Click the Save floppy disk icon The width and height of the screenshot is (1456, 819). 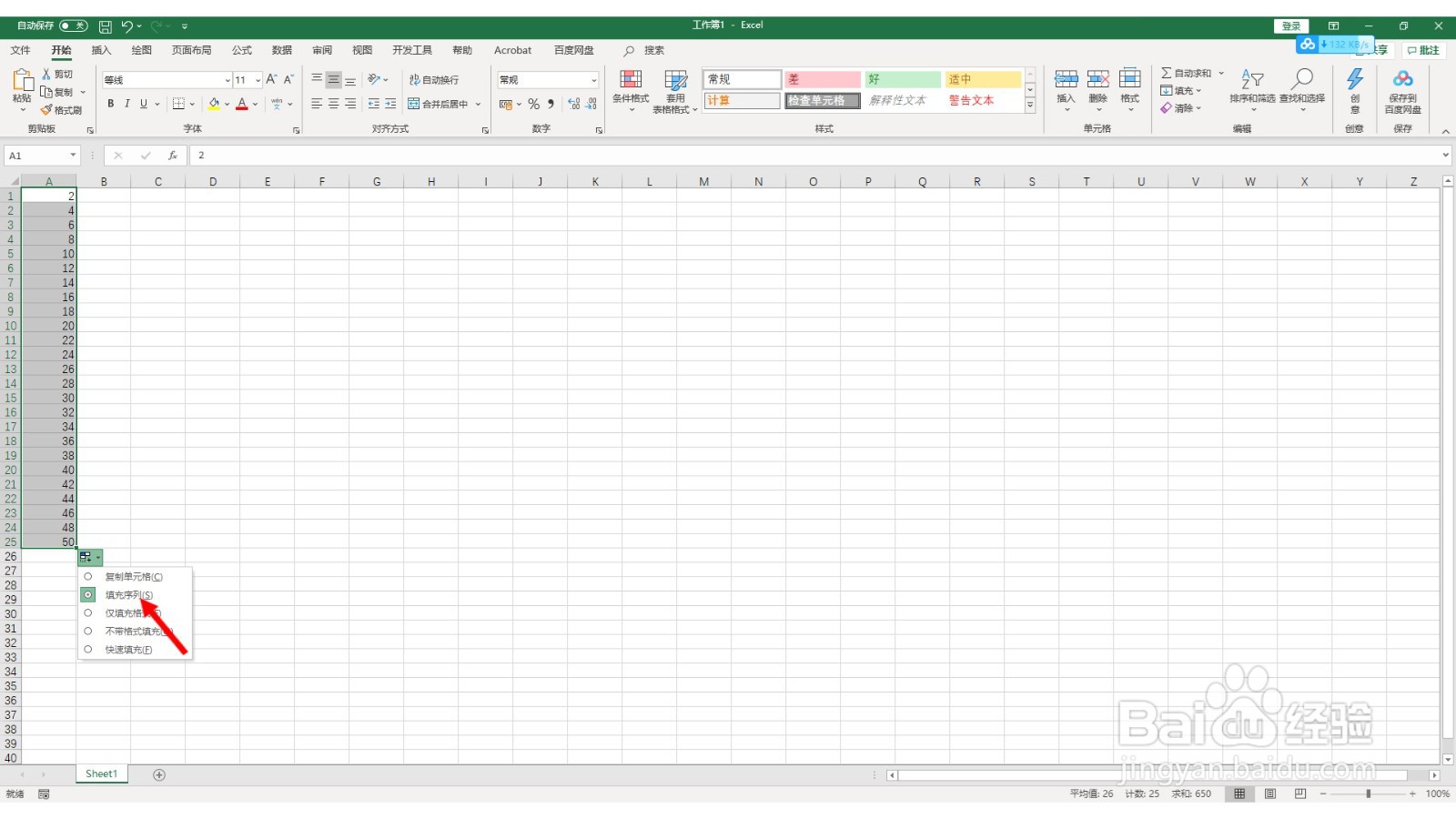coord(106,26)
